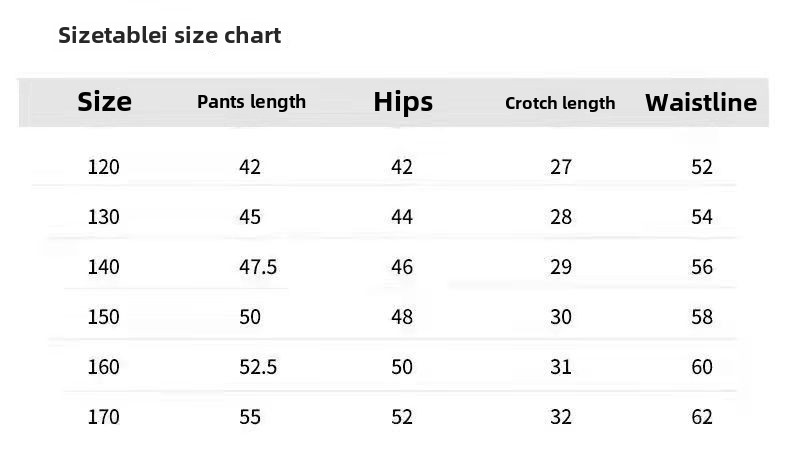Click pants length value 47.5
Image resolution: width=790 pixels, height=458 pixels.
(x=258, y=267)
